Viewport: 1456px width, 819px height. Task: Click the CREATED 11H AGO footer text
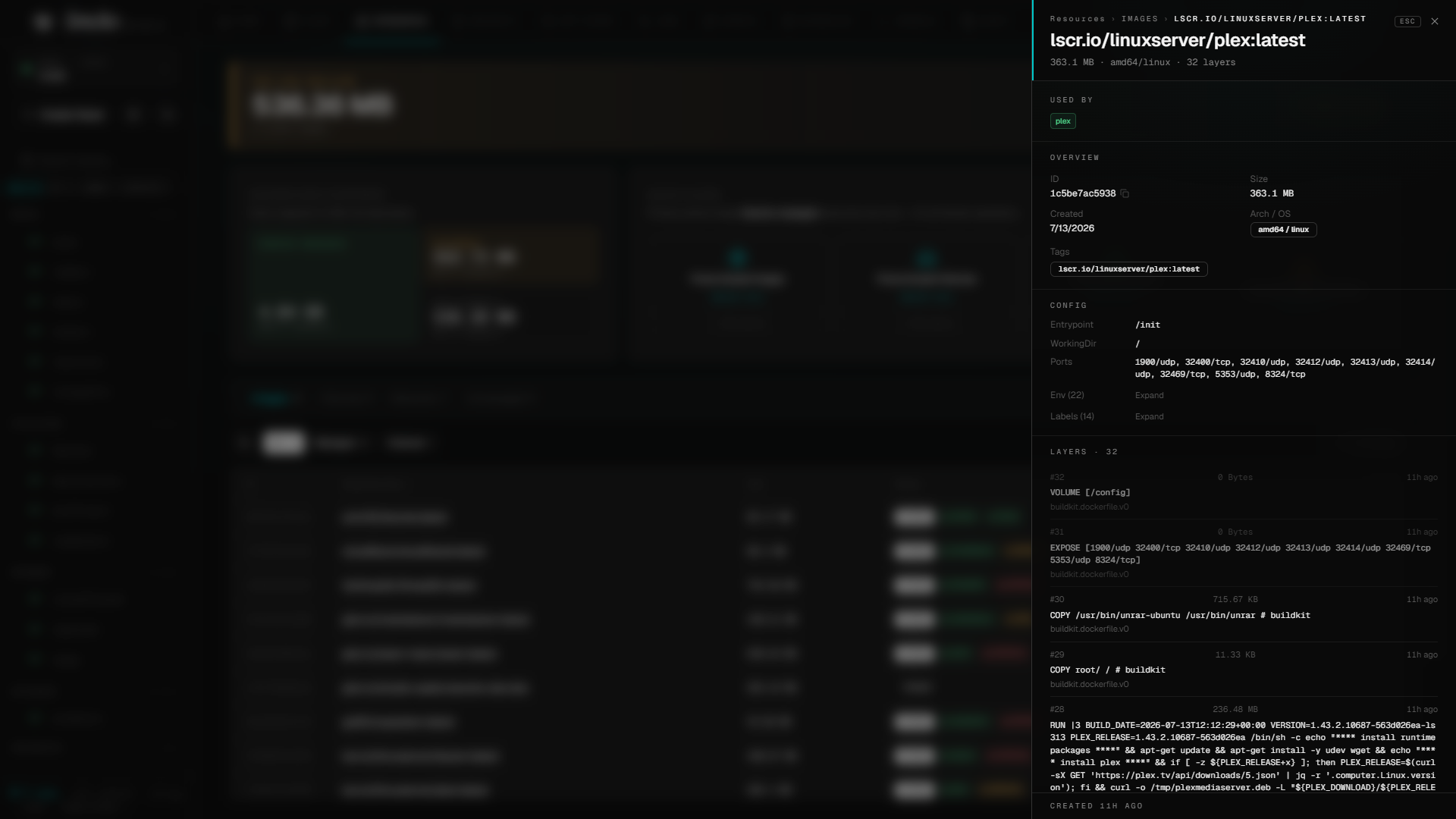[1096, 806]
